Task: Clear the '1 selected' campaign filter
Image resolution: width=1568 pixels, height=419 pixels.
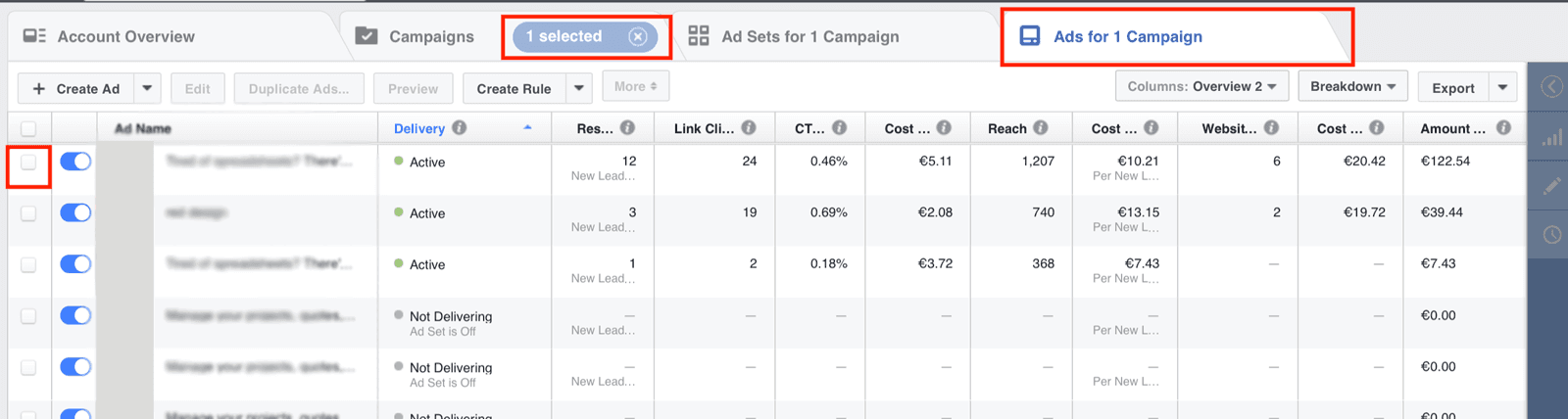Action: (x=638, y=37)
